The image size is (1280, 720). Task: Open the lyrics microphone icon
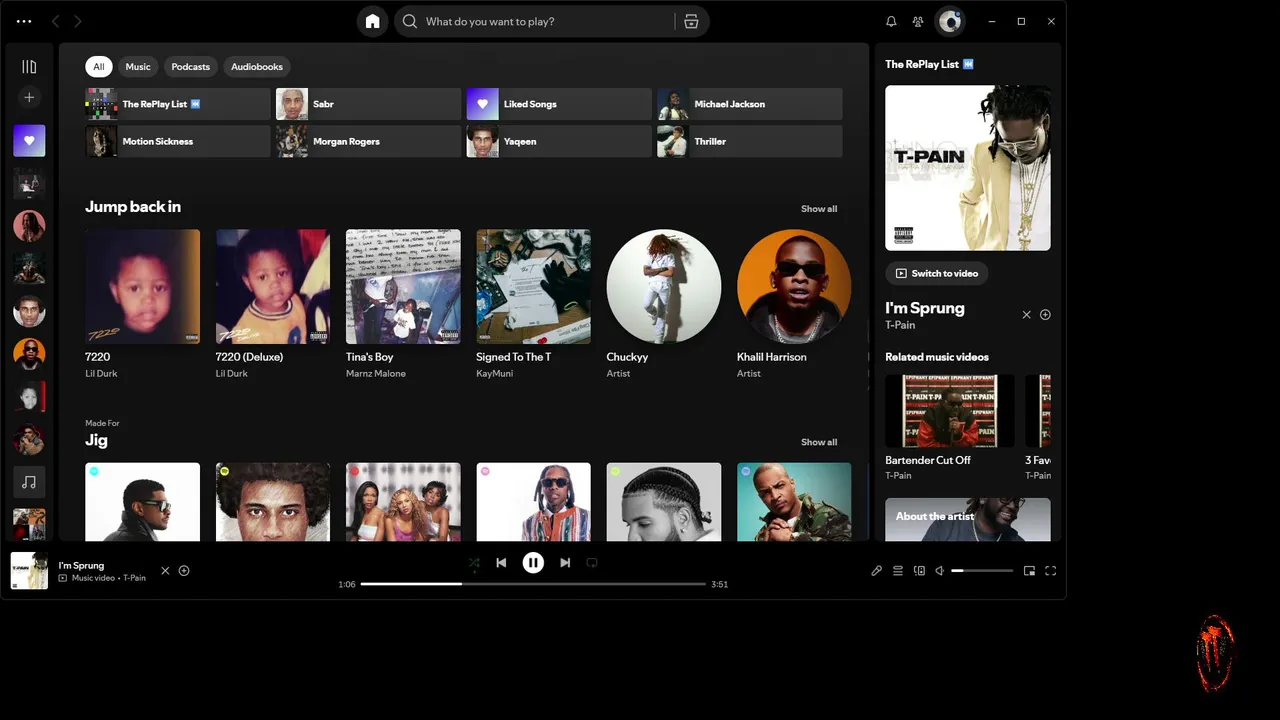[876, 571]
